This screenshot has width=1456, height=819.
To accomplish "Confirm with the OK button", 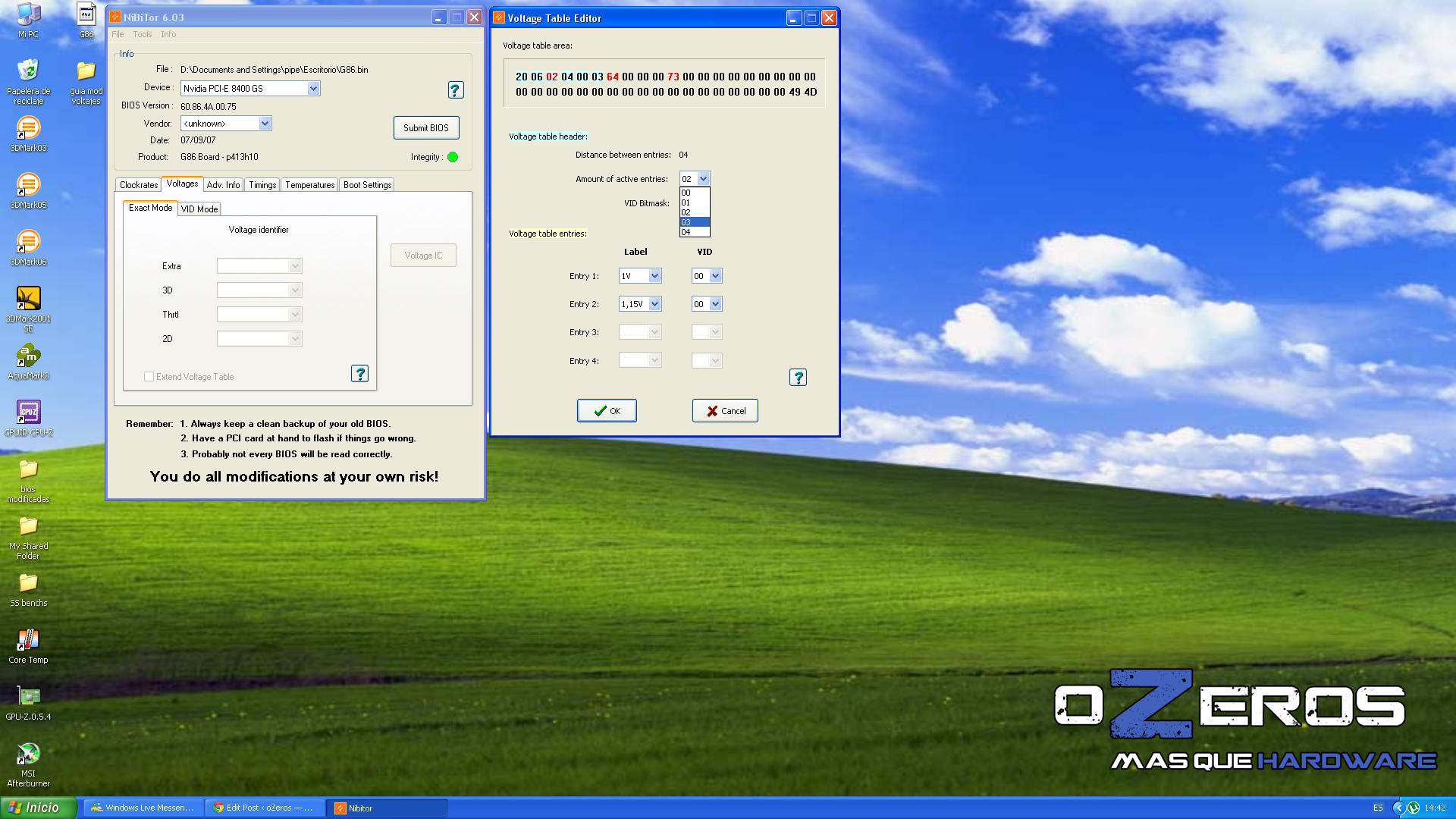I will [x=607, y=411].
